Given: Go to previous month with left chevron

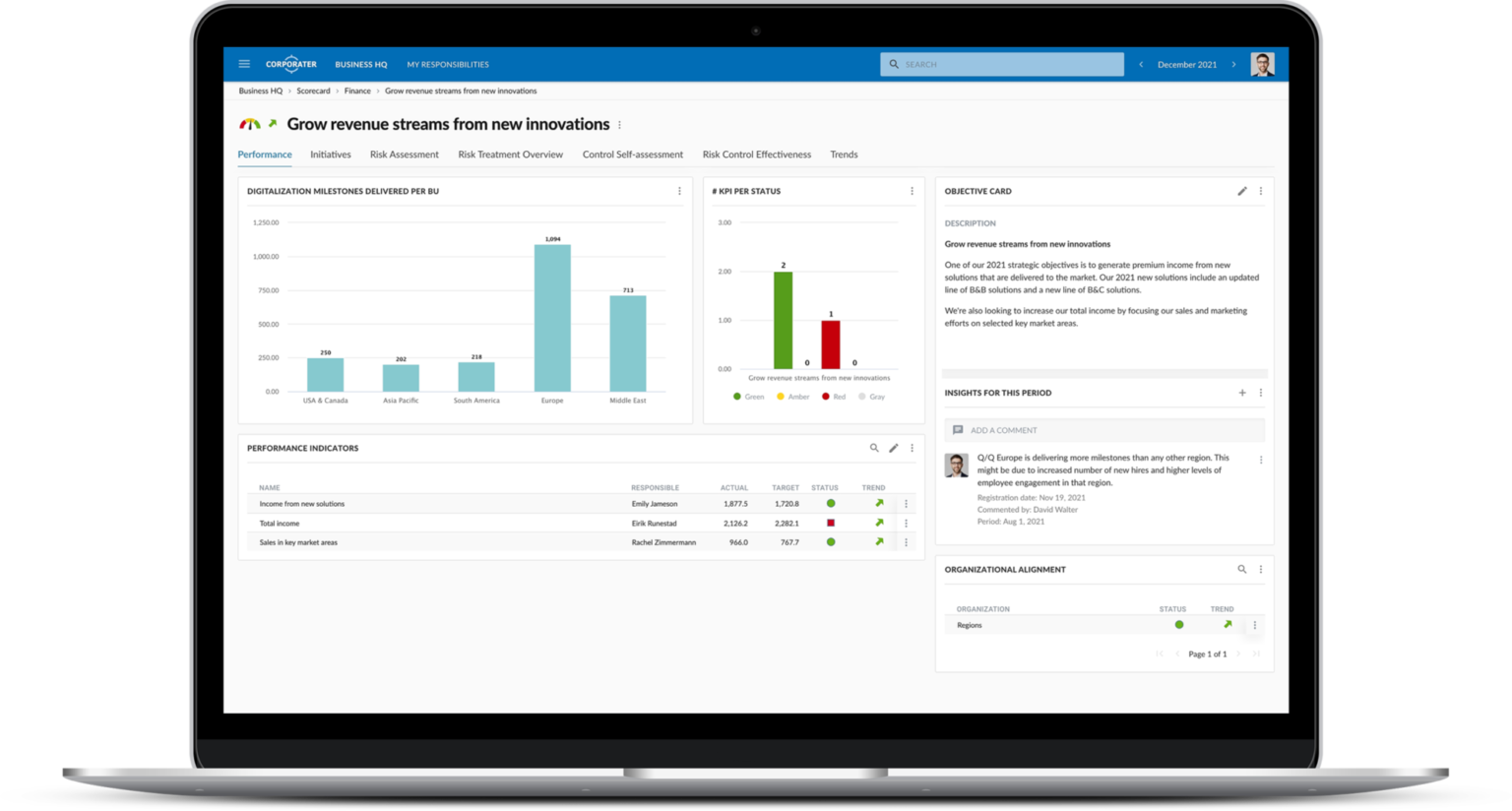Looking at the screenshot, I should (x=1140, y=64).
